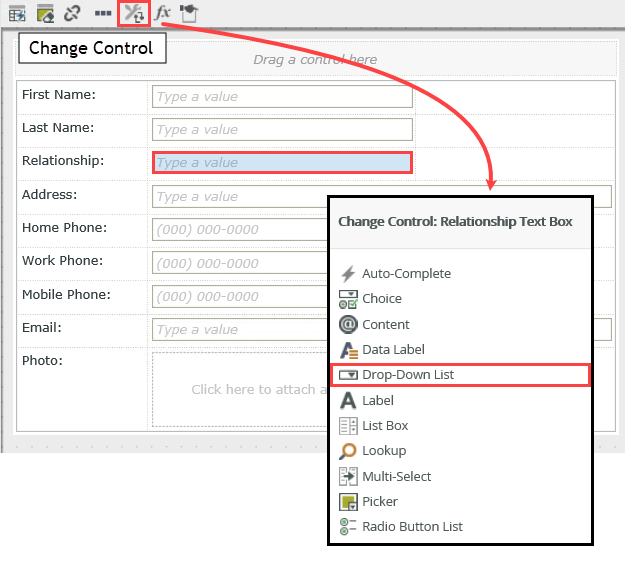Click the Work Phone input field

click(239, 263)
